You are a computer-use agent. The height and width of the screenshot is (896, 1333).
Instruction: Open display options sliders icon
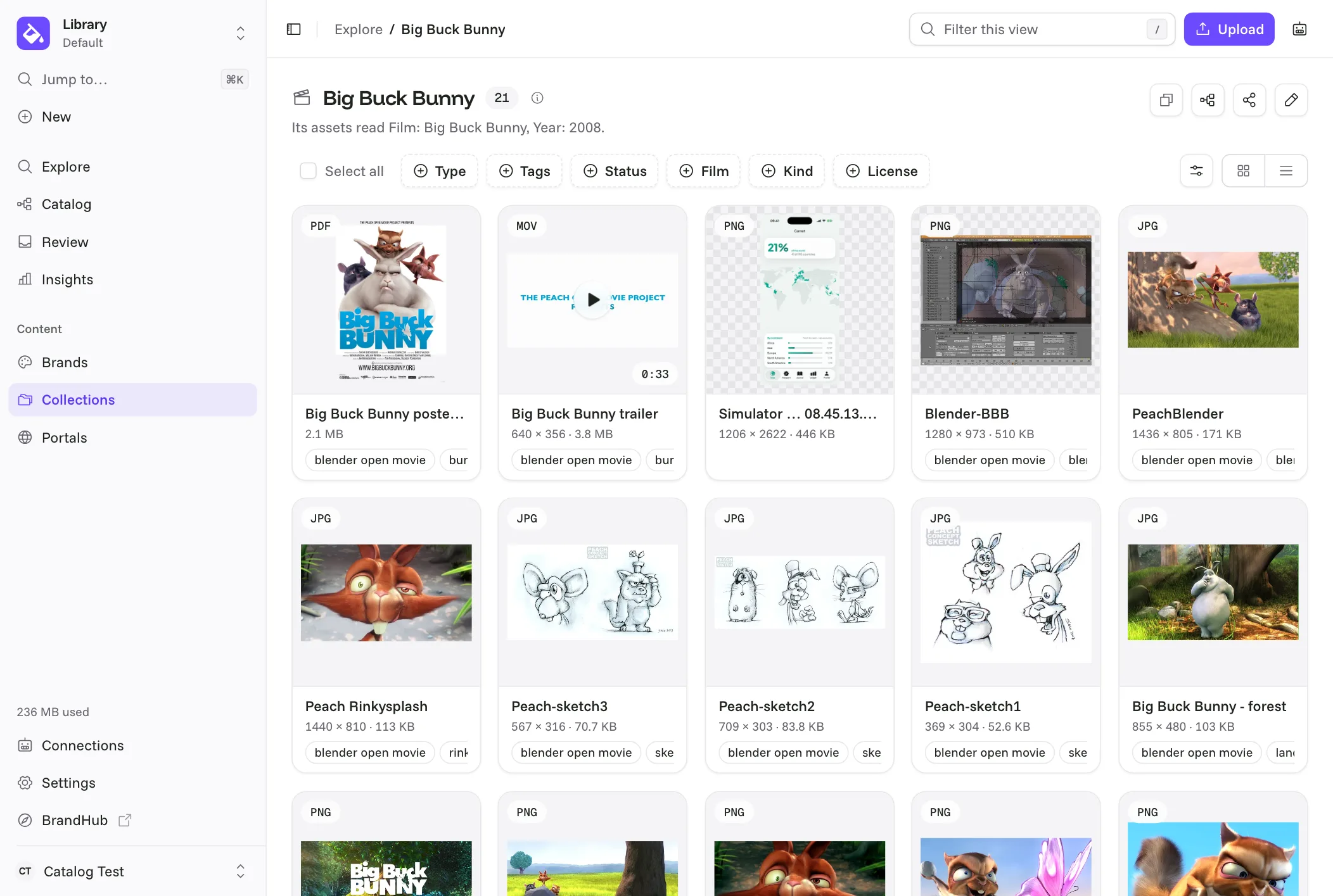[x=1196, y=171]
